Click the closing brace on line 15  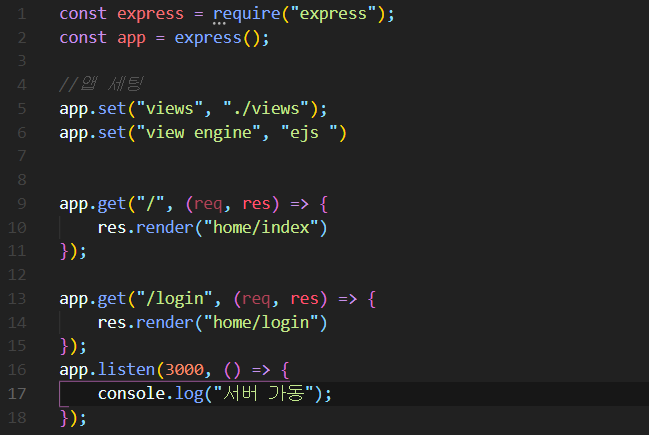click(x=64, y=346)
